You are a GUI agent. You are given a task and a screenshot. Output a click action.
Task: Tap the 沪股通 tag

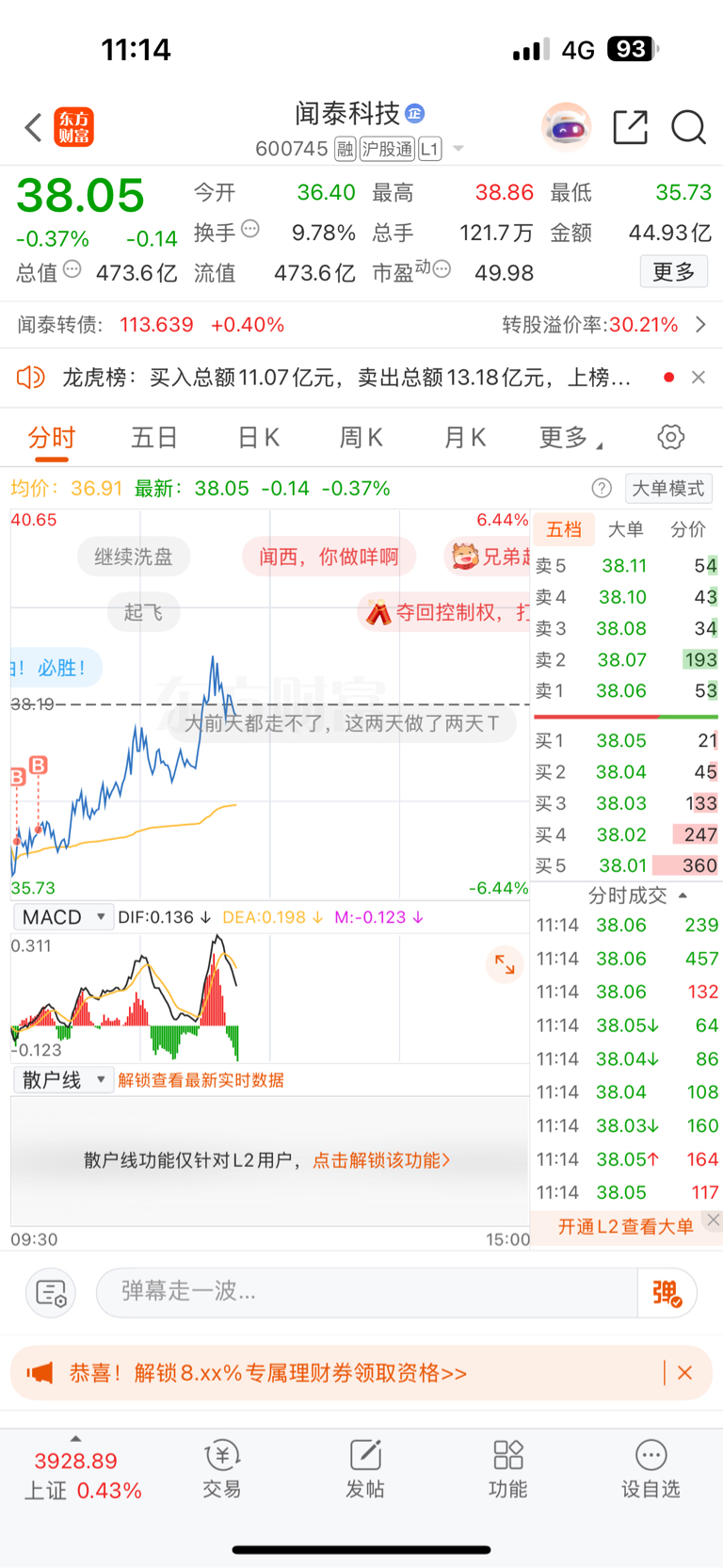pos(387,149)
